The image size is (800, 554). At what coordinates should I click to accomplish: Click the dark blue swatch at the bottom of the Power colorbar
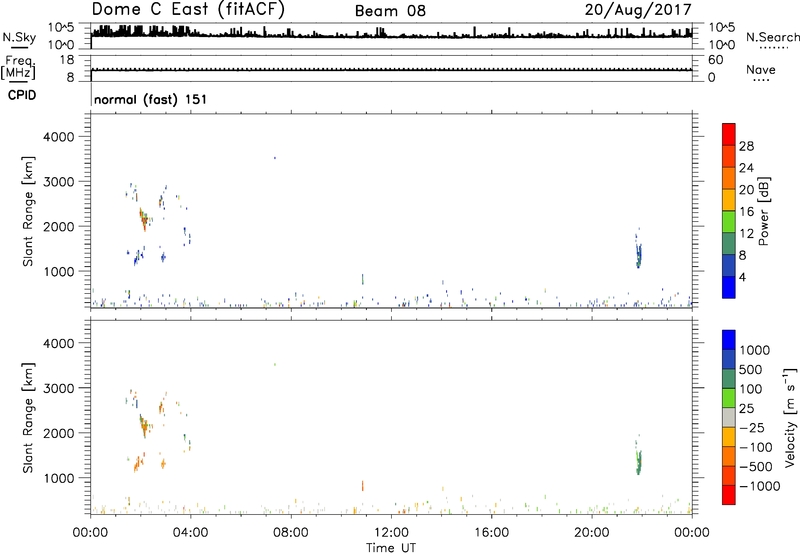(x=729, y=287)
